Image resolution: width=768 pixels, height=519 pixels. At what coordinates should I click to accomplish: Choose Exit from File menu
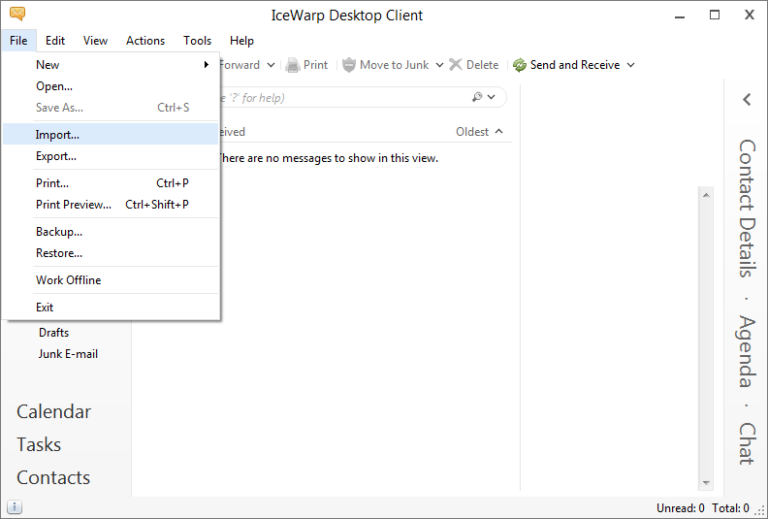[111, 307]
